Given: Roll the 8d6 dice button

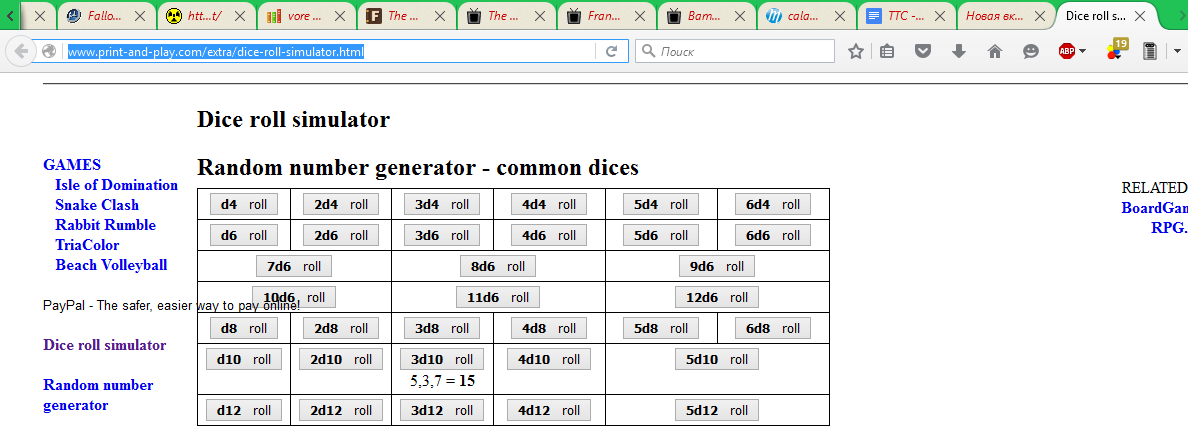Looking at the screenshot, I should [498, 267].
